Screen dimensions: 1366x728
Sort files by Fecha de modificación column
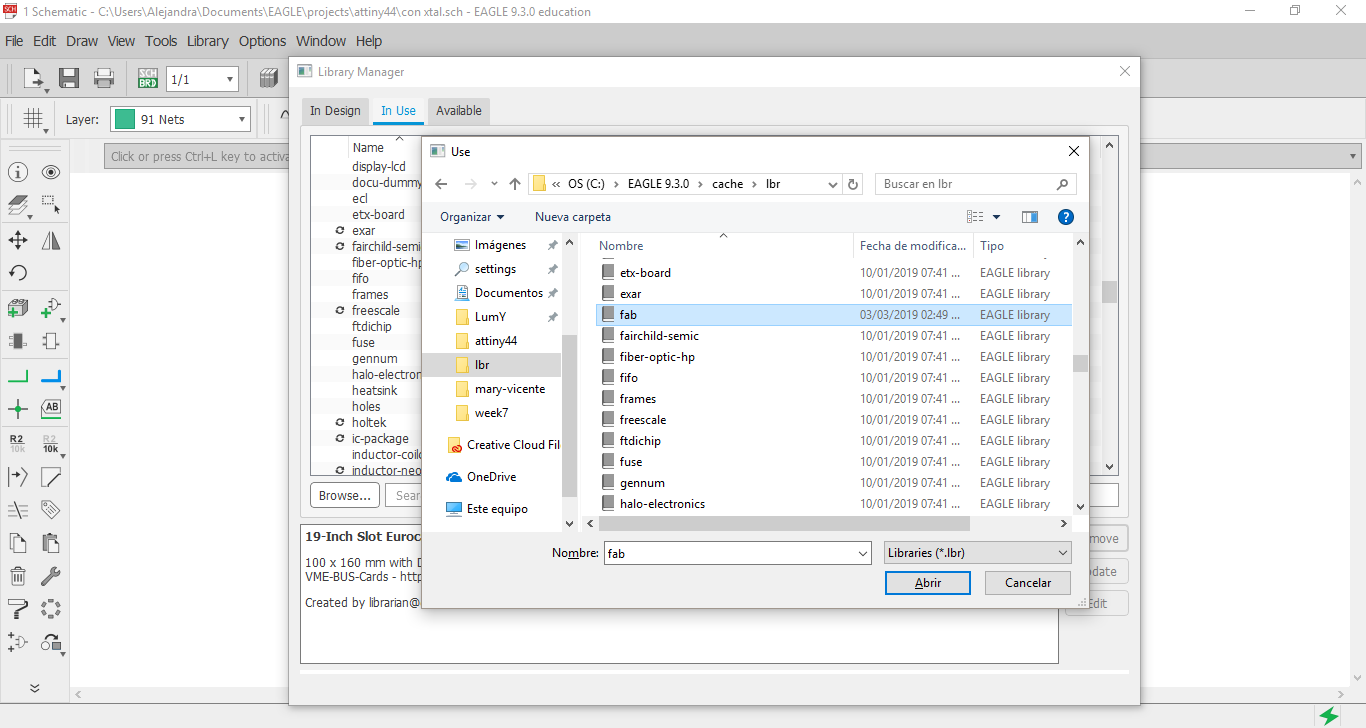(914, 246)
